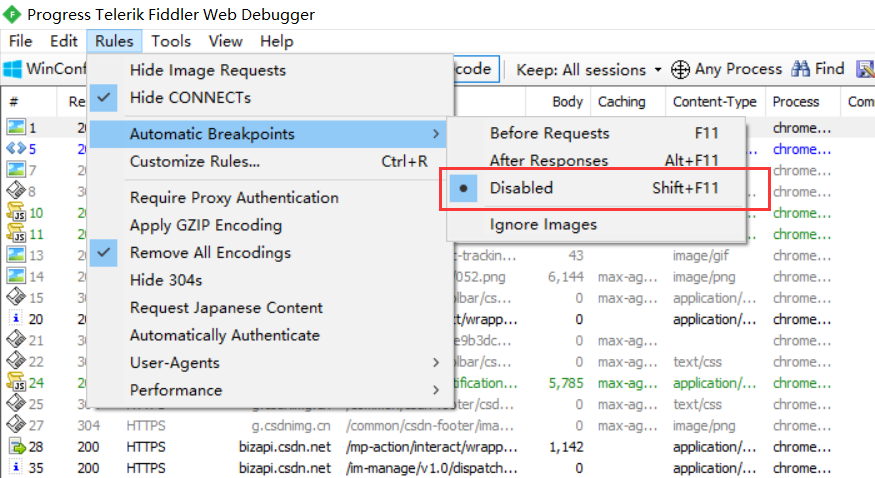Enable Hide 304s option

tap(270, 280)
